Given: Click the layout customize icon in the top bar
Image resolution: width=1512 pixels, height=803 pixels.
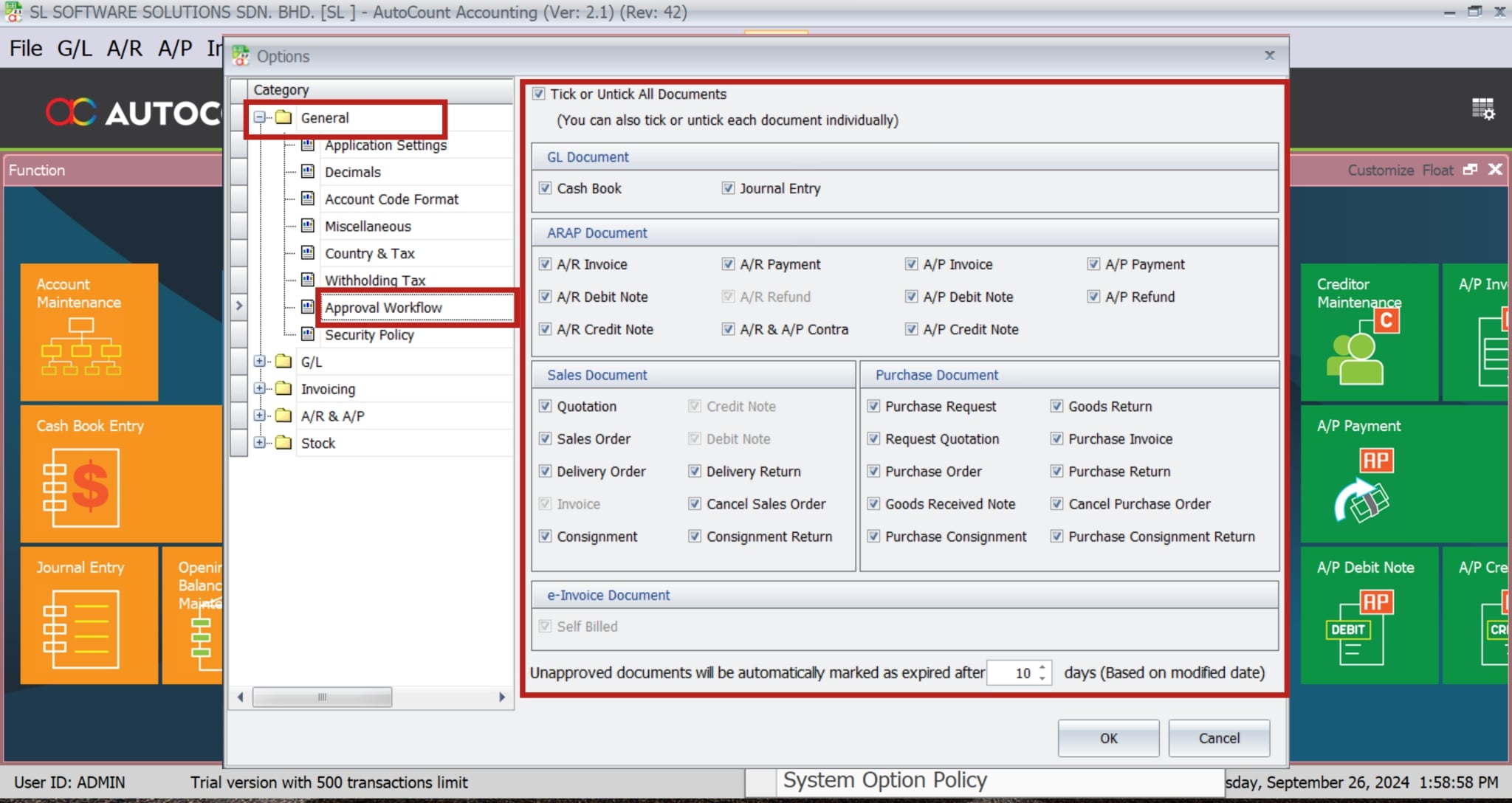Looking at the screenshot, I should click(x=1483, y=109).
